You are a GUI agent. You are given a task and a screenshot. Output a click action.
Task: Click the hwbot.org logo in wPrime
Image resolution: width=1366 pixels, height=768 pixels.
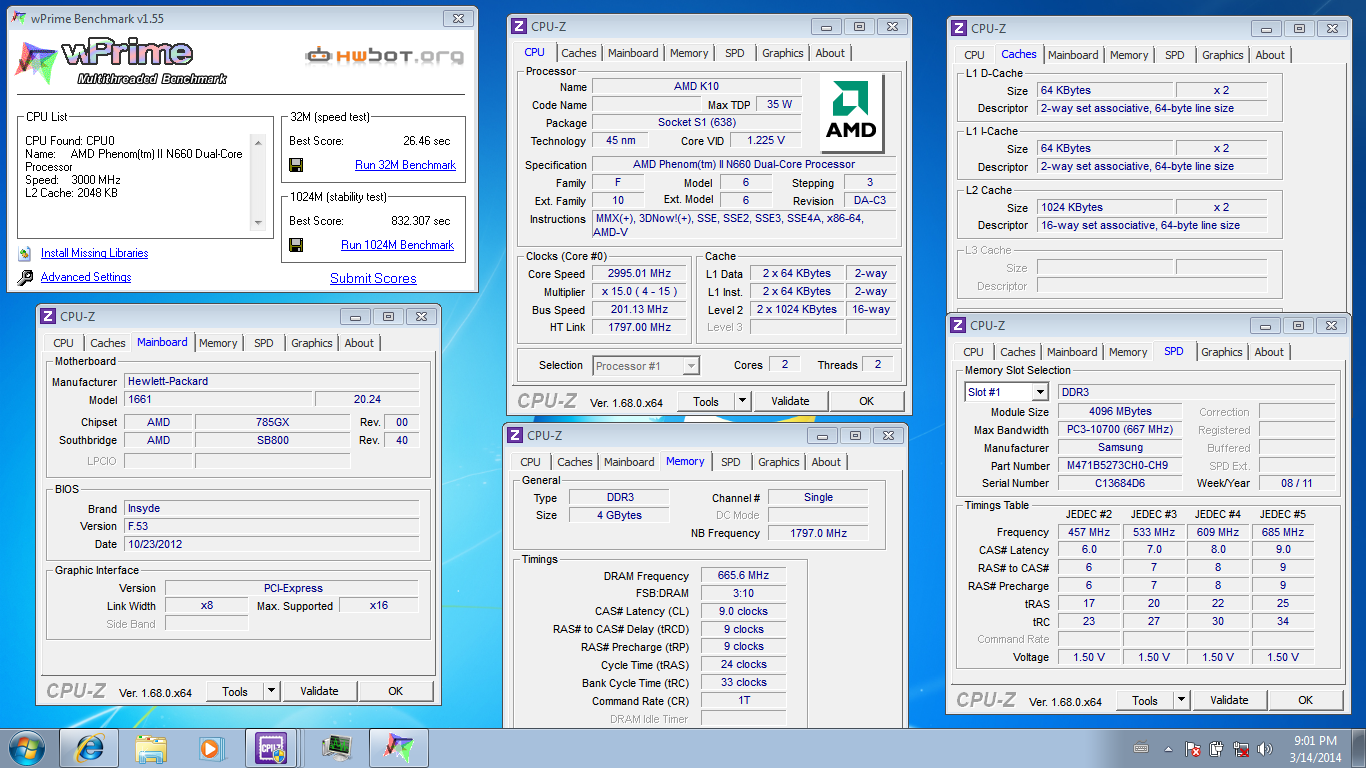click(x=385, y=56)
